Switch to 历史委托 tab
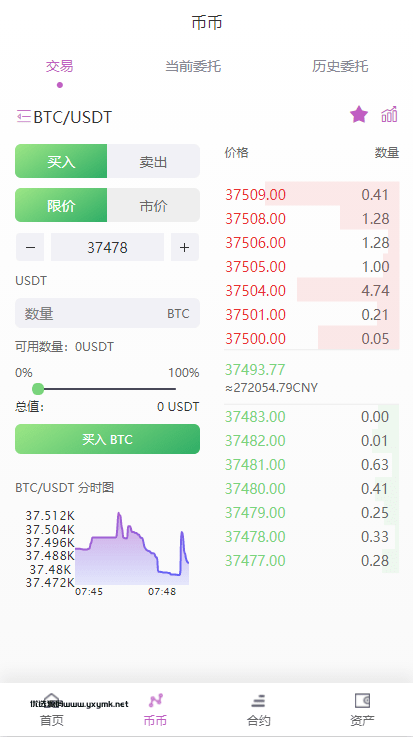This screenshot has width=413, height=737. [340, 66]
